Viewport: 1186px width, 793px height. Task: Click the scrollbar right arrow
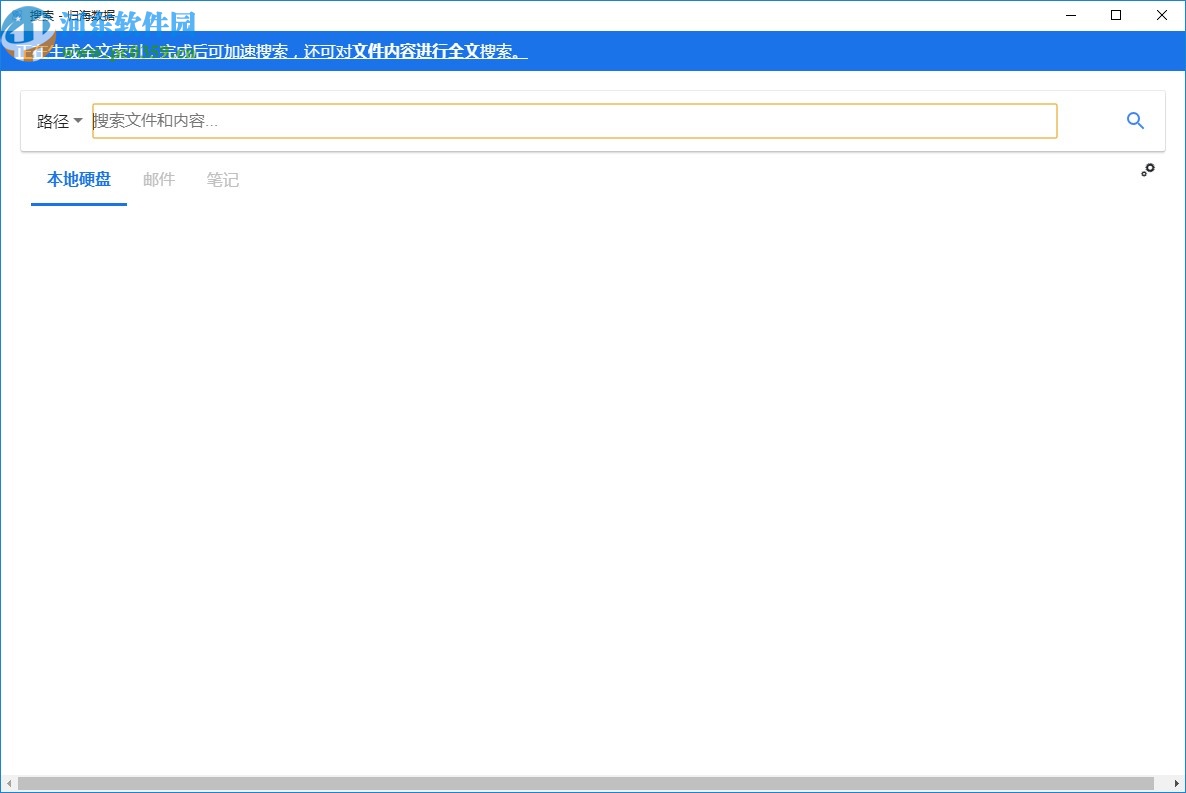click(1176, 783)
